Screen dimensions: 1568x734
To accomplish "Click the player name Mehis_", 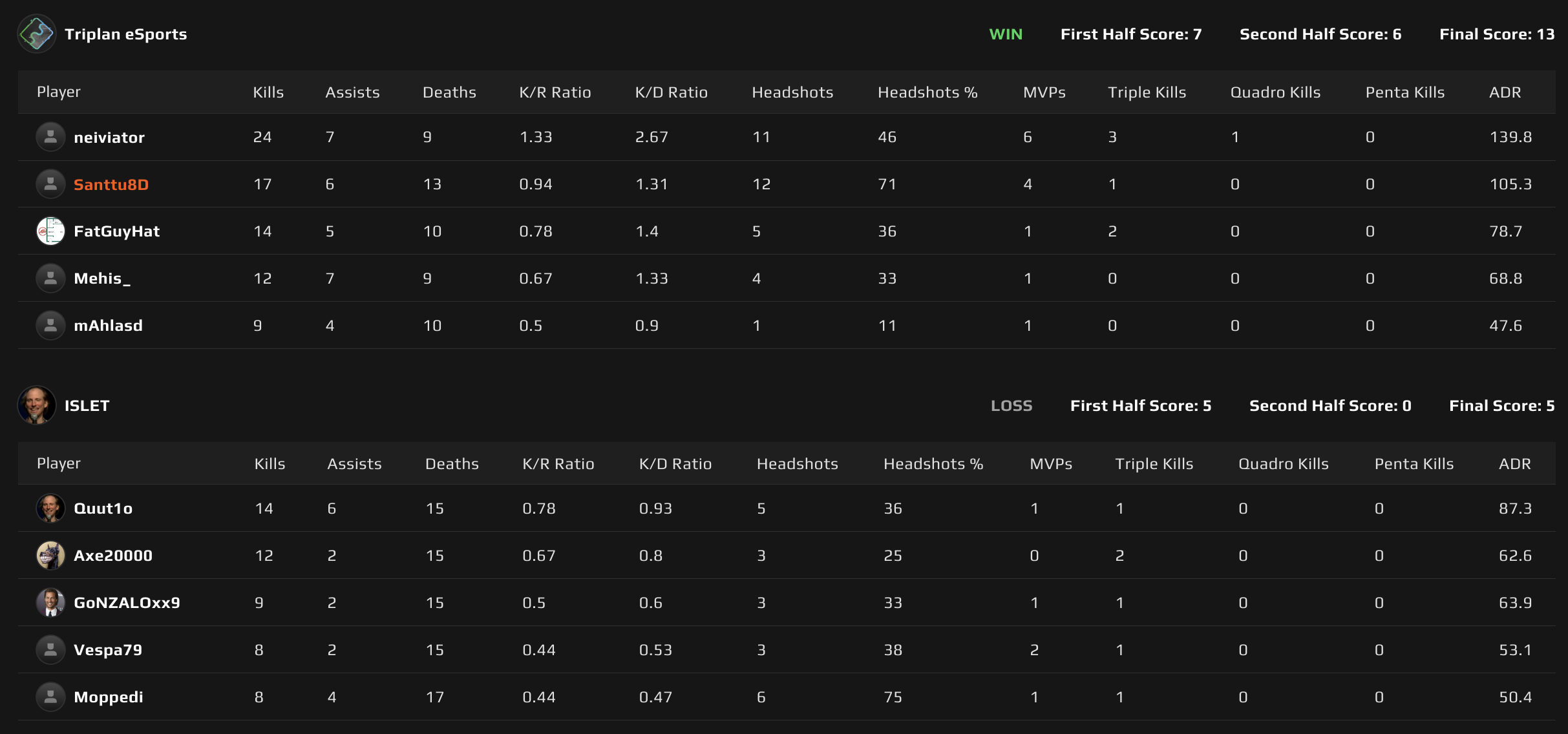I will click(x=102, y=278).
